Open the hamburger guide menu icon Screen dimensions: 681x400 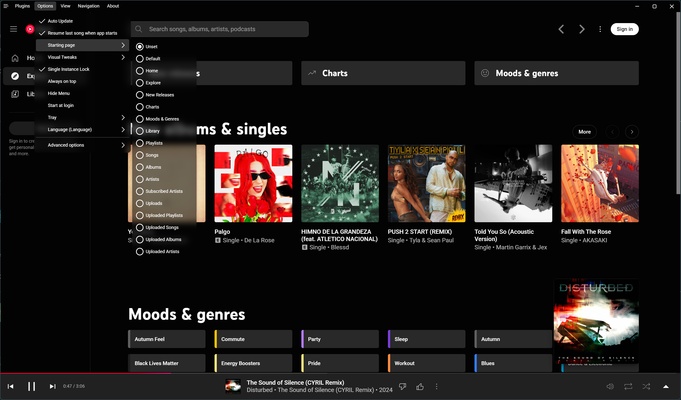(13, 29)
